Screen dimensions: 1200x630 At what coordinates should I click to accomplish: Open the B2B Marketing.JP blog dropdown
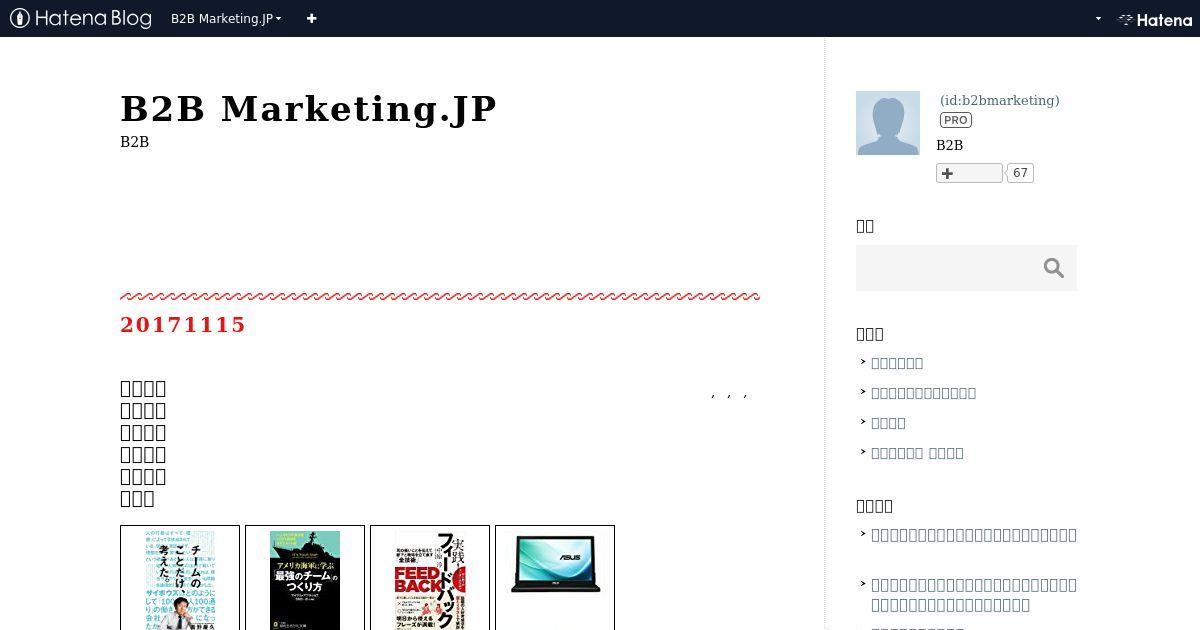click(226, 18)
